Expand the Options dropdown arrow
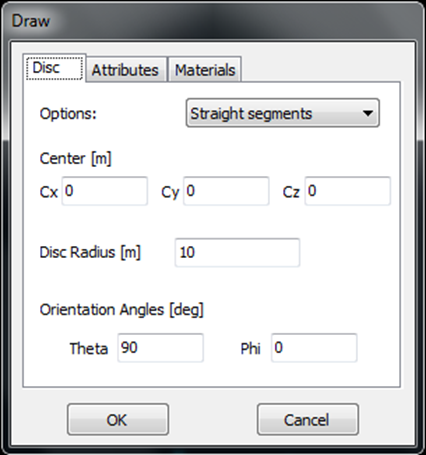The height and width of the screenshot is (455, 426). (368, 113)
